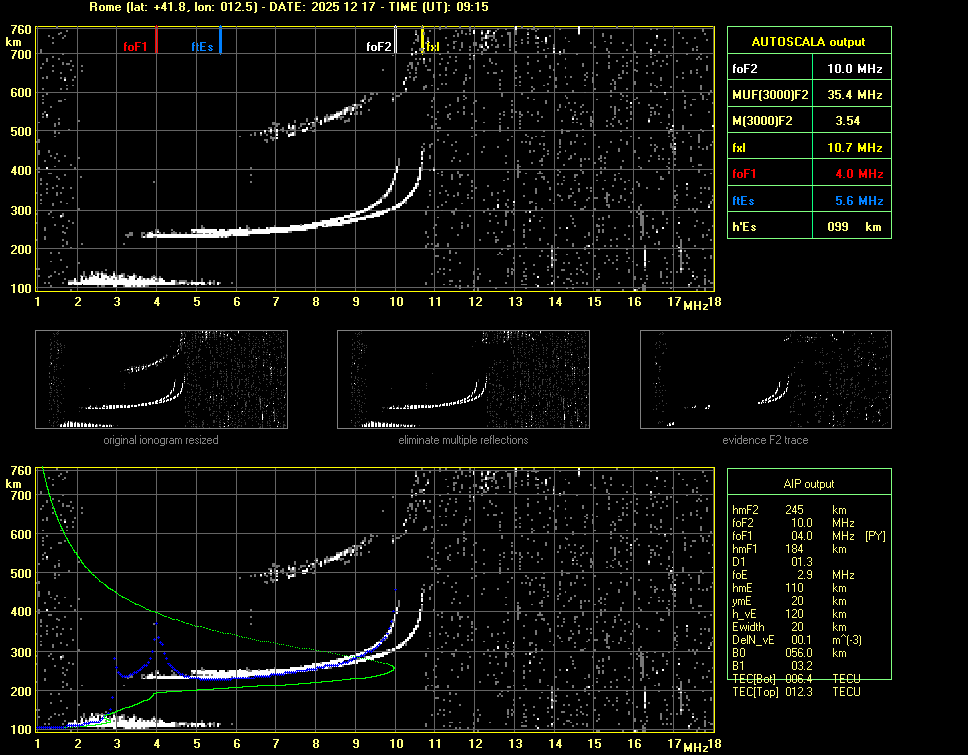The image size is (968, 755).
Task: Click the yellow fxI marker label
Action: (x=431, y=47)
